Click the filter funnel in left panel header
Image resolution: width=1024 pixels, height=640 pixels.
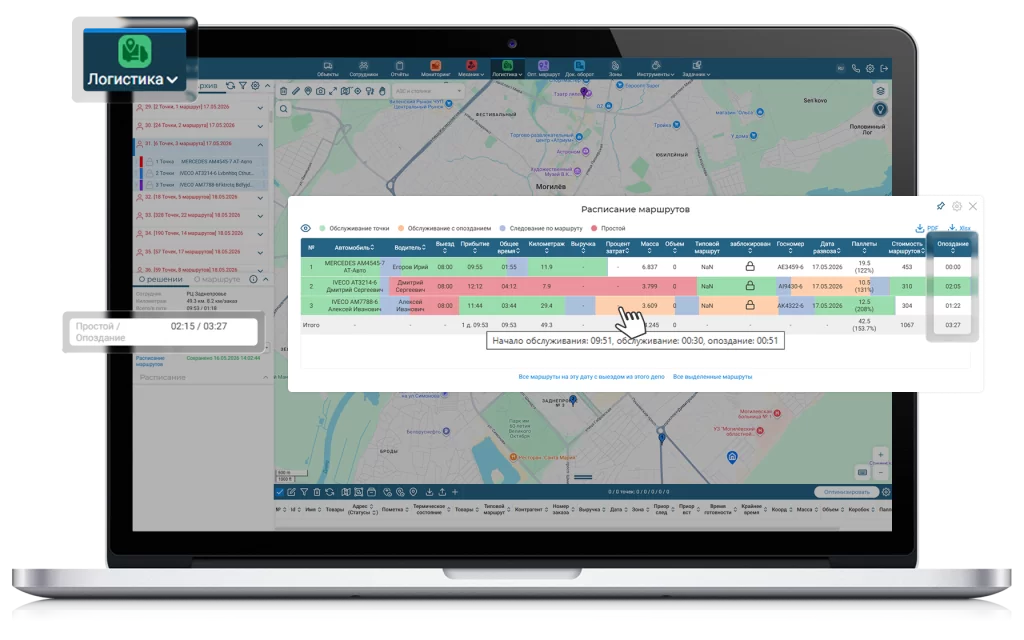click(x=243, y=86)
